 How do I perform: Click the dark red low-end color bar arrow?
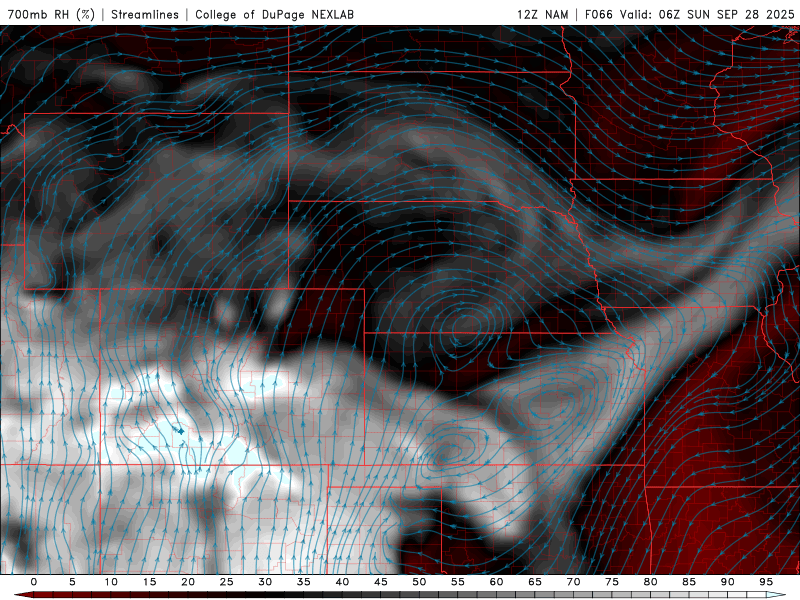tap(23, 595)
